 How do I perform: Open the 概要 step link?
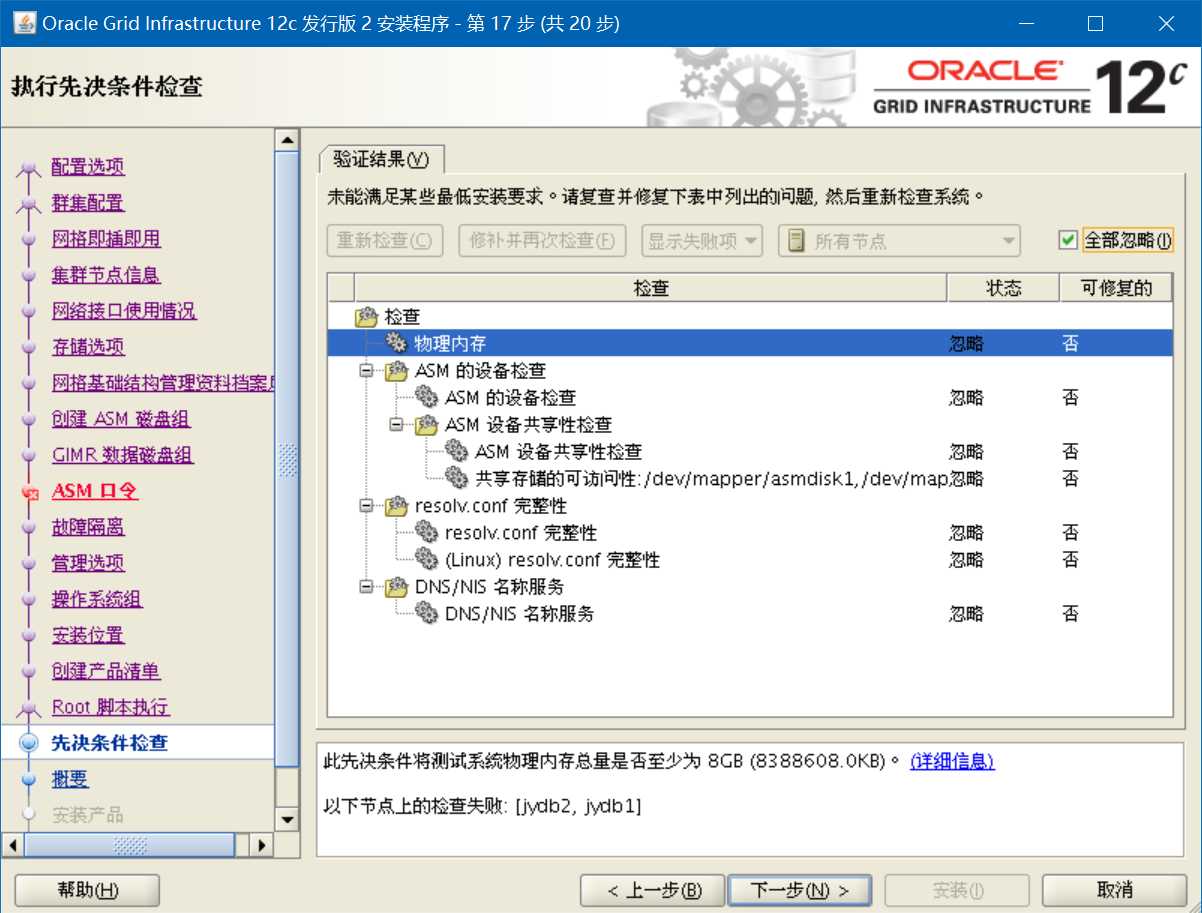(70, 779)
